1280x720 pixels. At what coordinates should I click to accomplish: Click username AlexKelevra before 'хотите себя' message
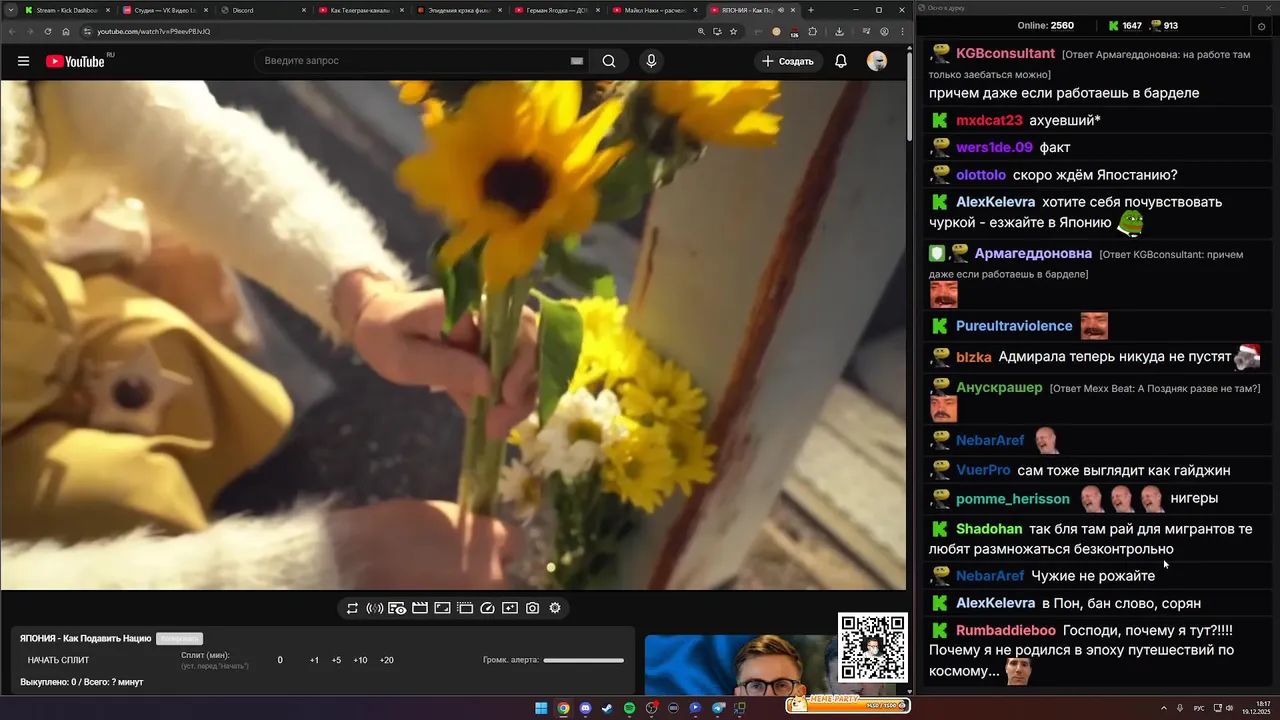click(x=995, y=202)
